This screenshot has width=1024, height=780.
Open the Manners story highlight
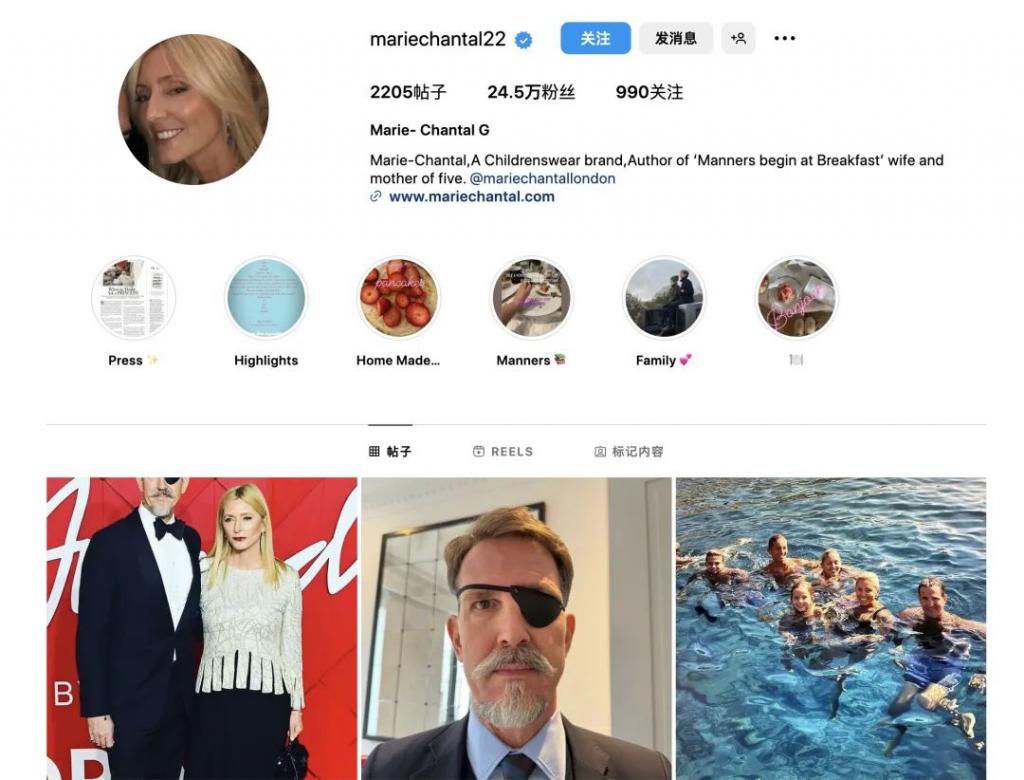(531, 298)
